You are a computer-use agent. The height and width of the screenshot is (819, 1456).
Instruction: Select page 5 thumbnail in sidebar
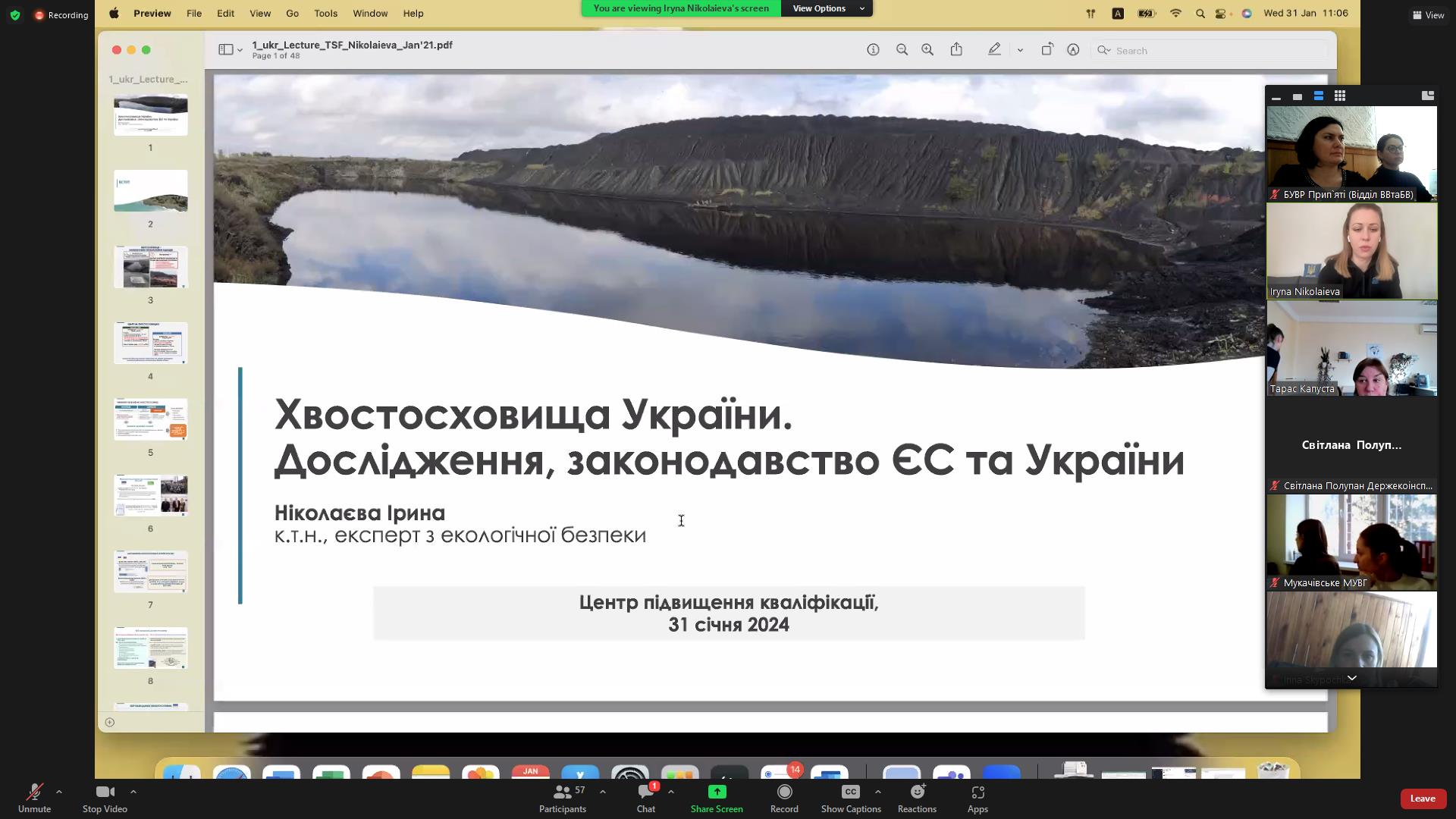click(150, 419)
